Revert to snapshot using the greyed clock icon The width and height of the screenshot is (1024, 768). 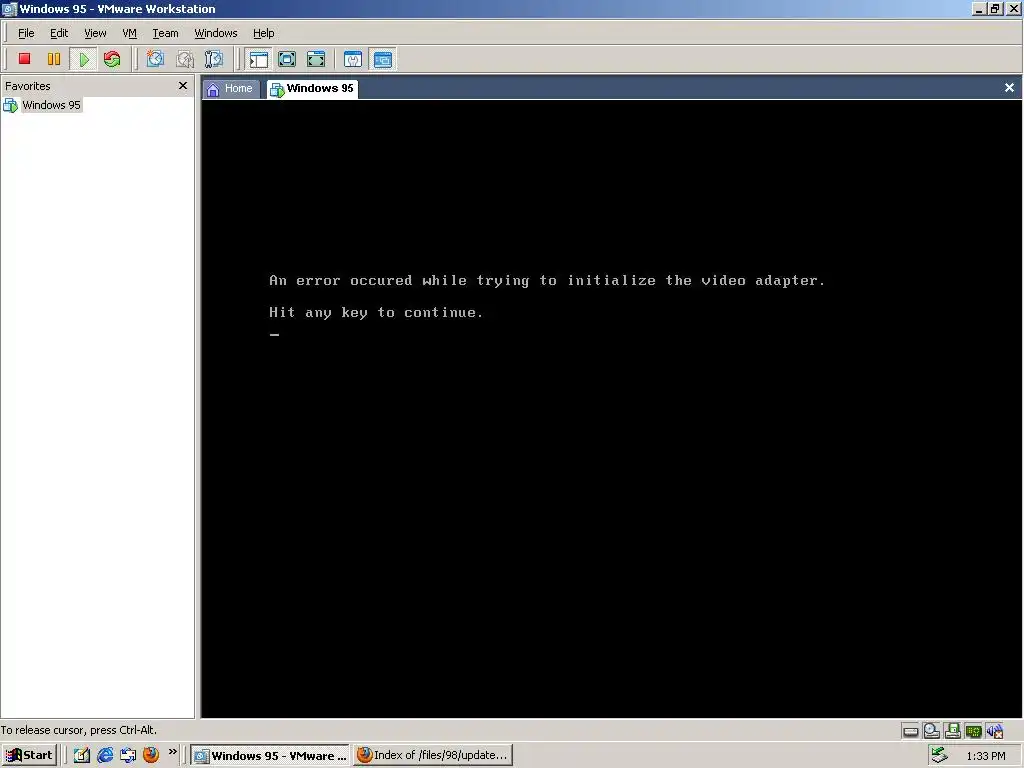tap(185, 59)
